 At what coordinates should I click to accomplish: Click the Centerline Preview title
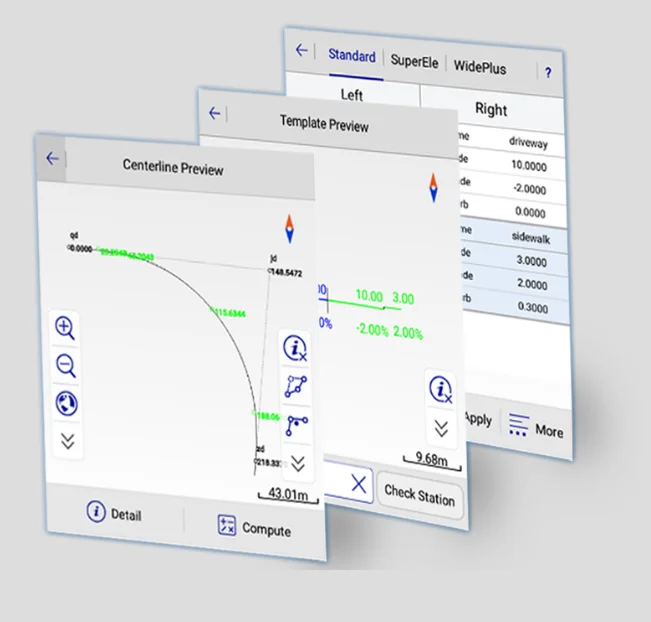[173, 167]
